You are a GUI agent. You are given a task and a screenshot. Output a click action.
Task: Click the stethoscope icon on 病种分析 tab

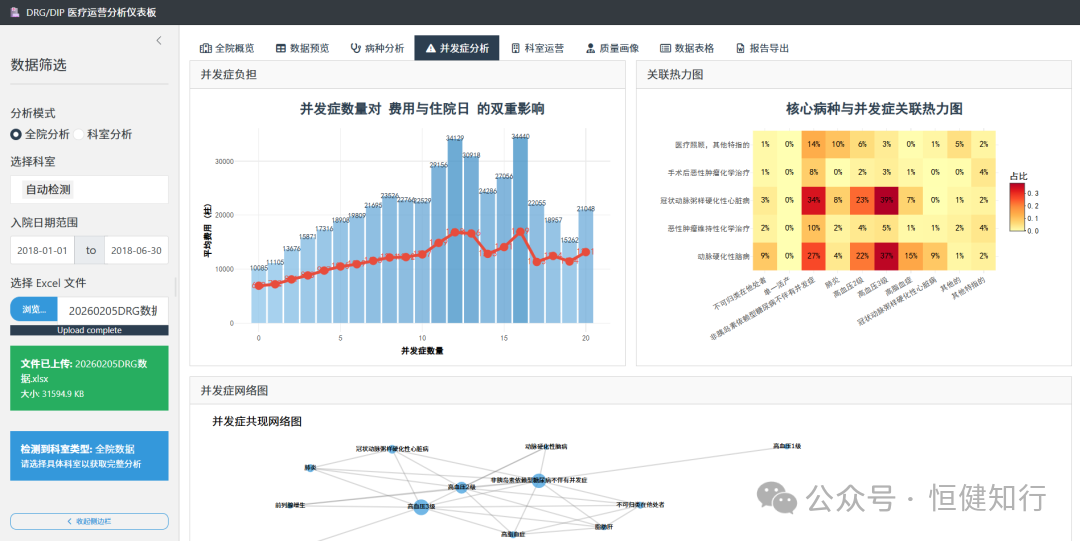[x=355, y=48]
